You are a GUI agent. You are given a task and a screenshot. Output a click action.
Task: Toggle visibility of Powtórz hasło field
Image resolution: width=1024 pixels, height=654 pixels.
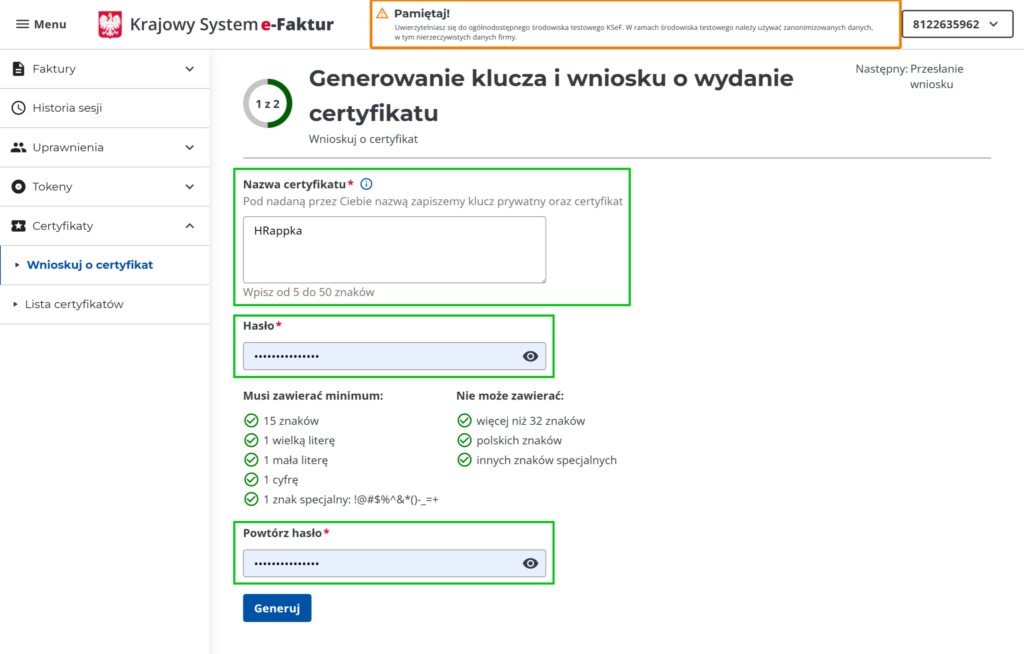[x=530, y=564]
